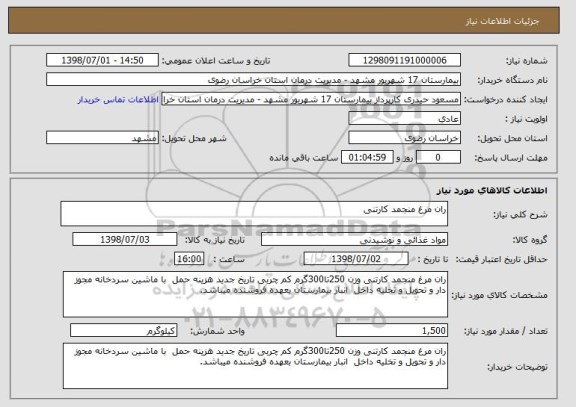The height and width of the screenshot is (407, 576).
Task: Click the ایجاد کننده درخواست field
Action: point(311,99)
